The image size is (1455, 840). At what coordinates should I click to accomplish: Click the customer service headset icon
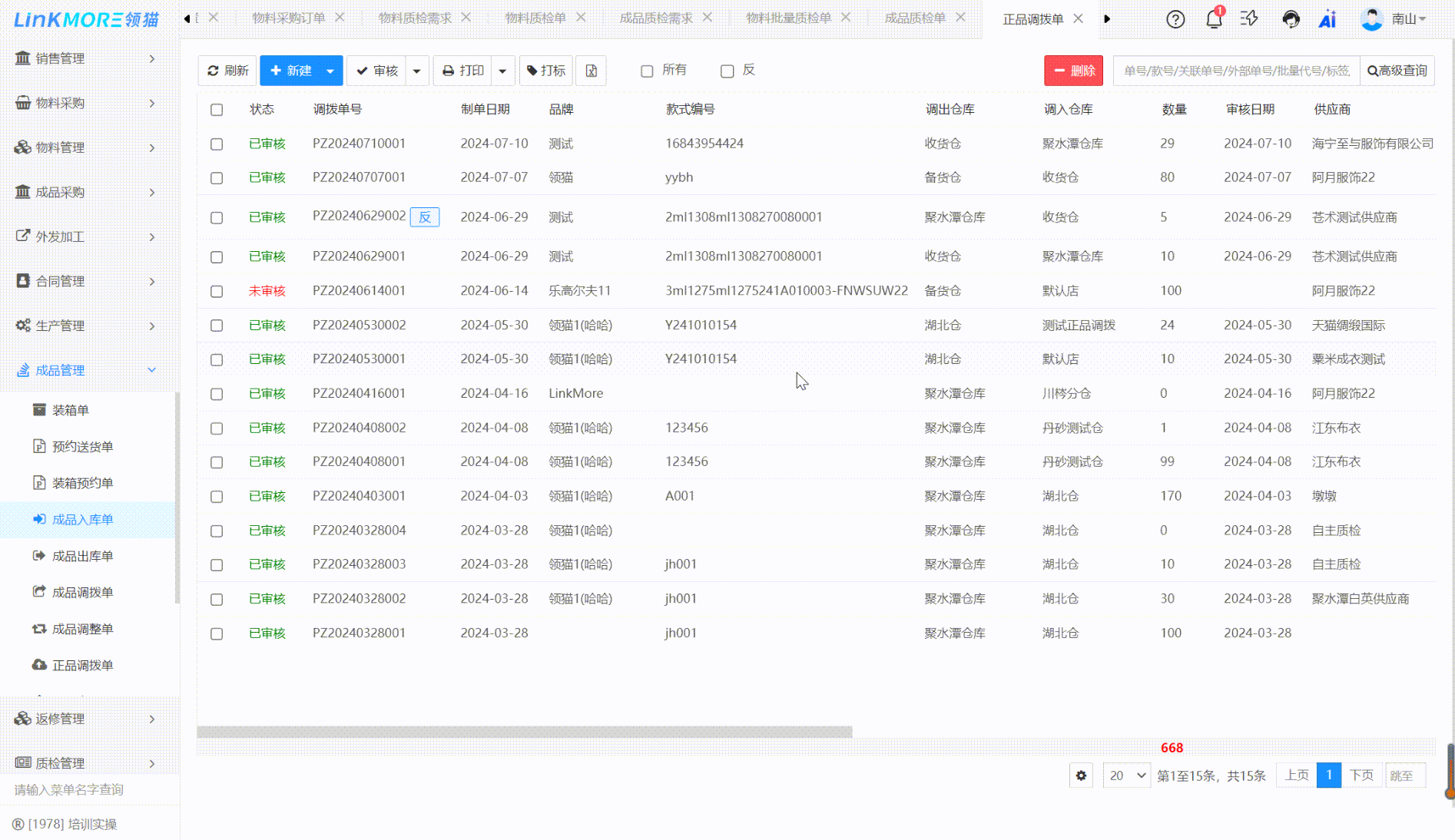pos(1291,19)
